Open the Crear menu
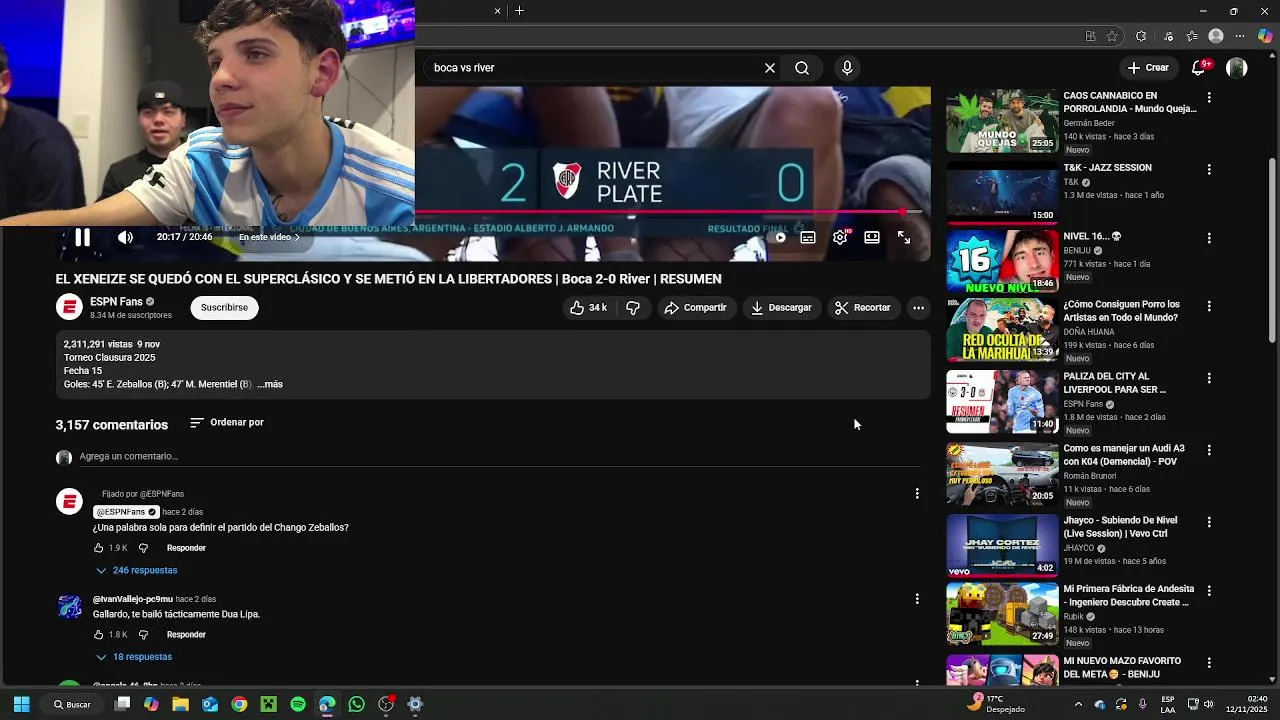The image size is (1280, 720). point(1147,68)
